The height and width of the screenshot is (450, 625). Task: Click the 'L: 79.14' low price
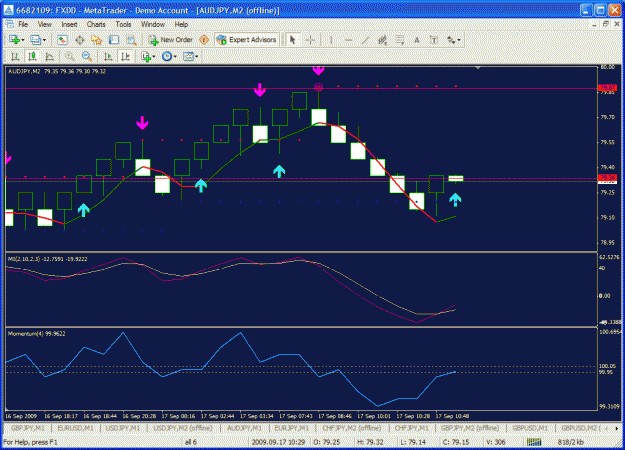point(413,442)
